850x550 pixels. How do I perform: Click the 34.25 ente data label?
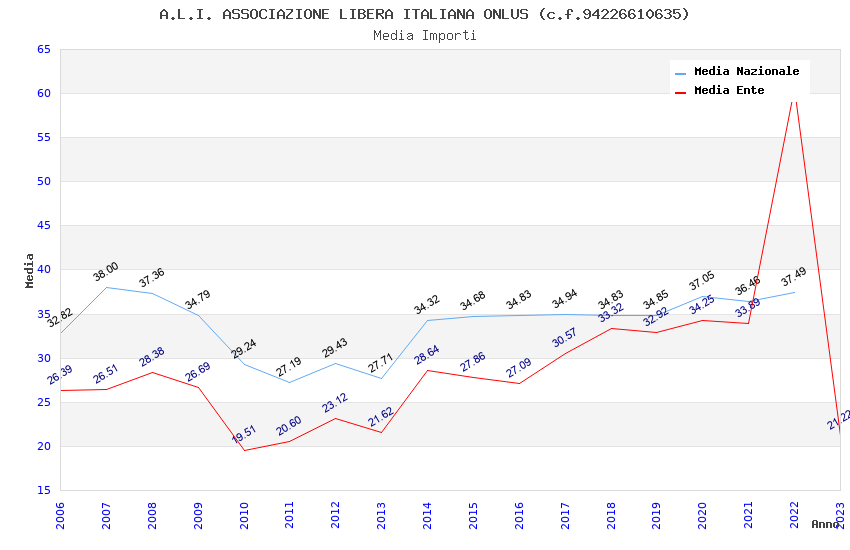[x=702, y=305]
